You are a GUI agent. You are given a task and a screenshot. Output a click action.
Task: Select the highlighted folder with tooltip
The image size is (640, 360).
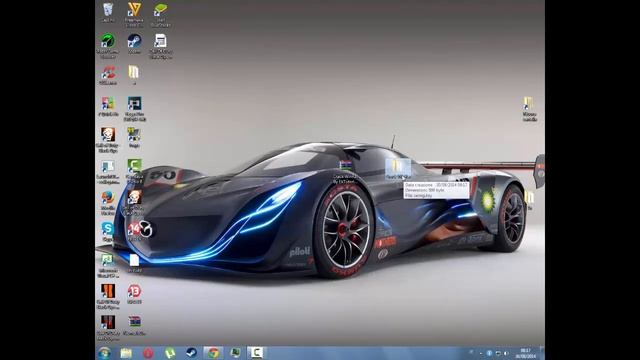(x=398, y=169)
